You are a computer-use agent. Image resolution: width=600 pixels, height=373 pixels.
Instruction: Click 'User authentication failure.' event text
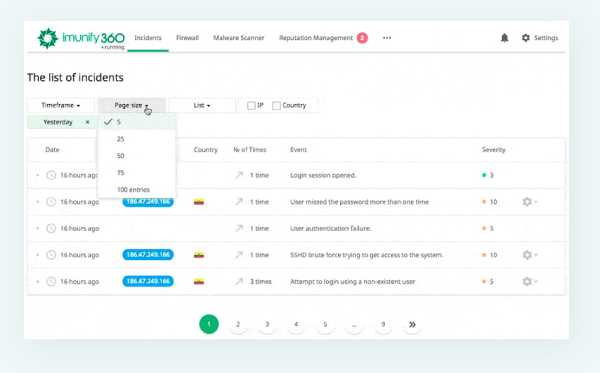click(331, 228)
